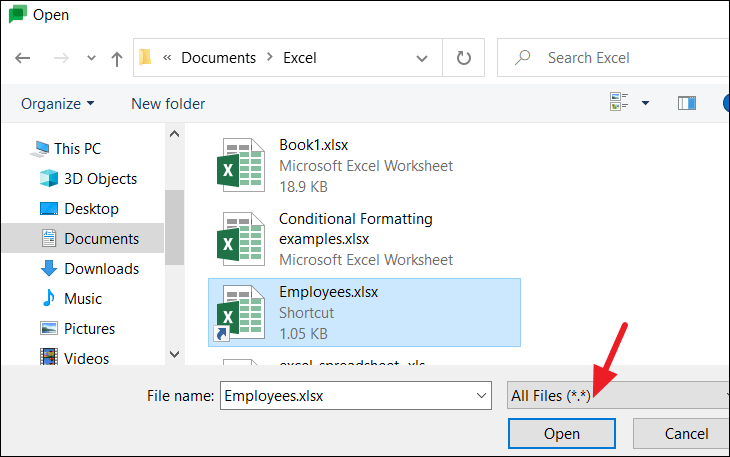Select the Book1.xlsx file icon
Image resolution: width=730 pixels, height=457 pixels.
pos(241,165)
